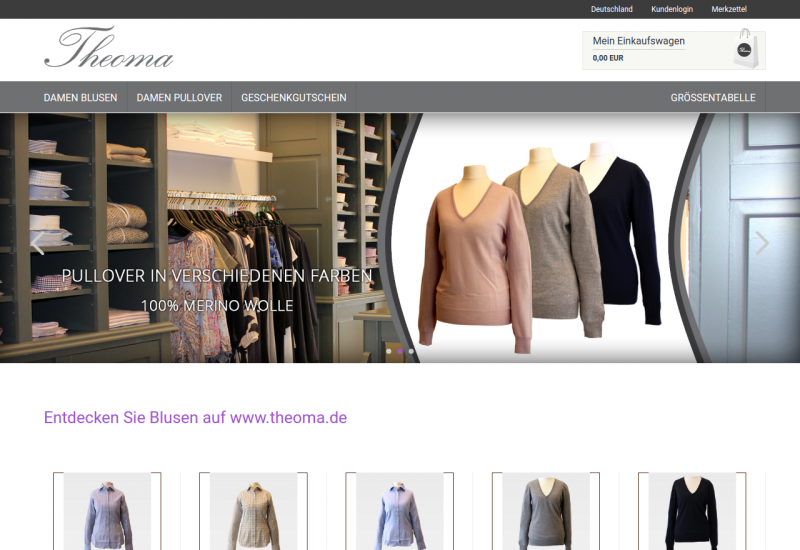The width and height of the screenshot is (800, 550).
Task: View the beige checkered blouse product
Action: coord(253,510)
